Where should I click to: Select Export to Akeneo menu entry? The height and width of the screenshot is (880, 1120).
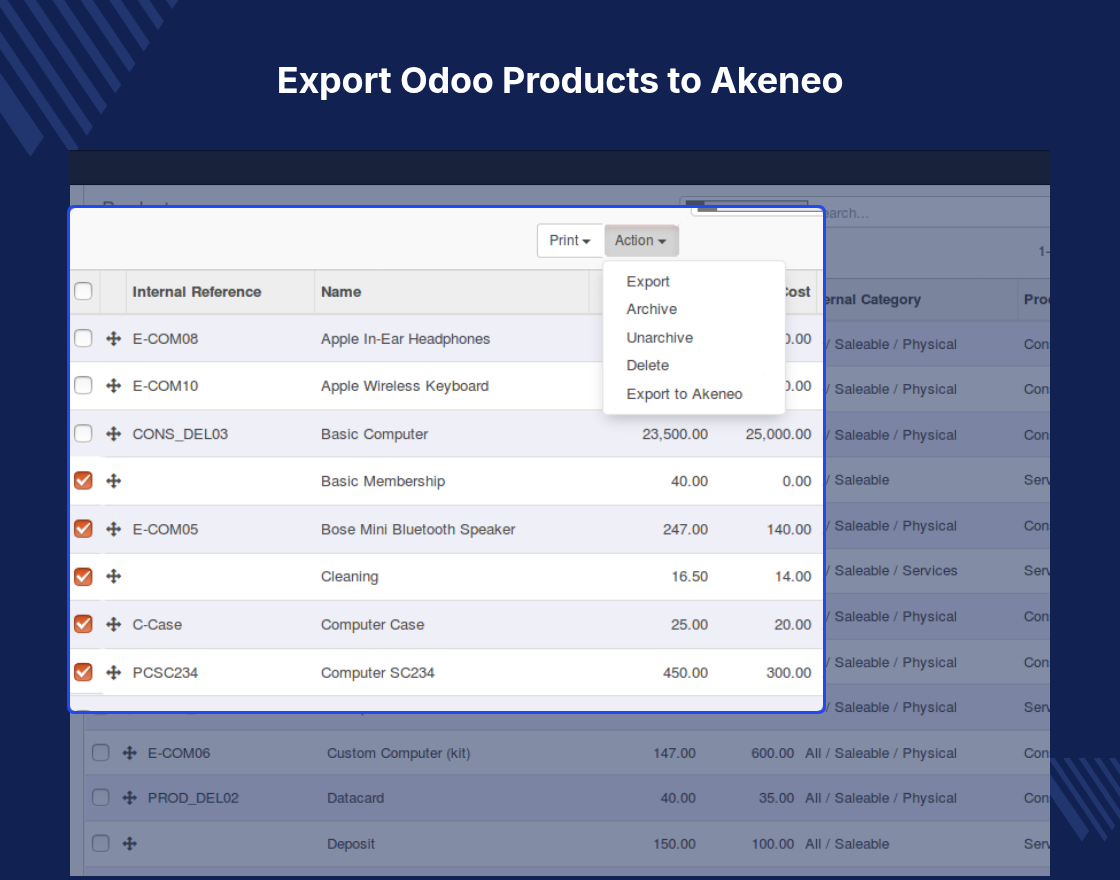click(x=684, y=394)
